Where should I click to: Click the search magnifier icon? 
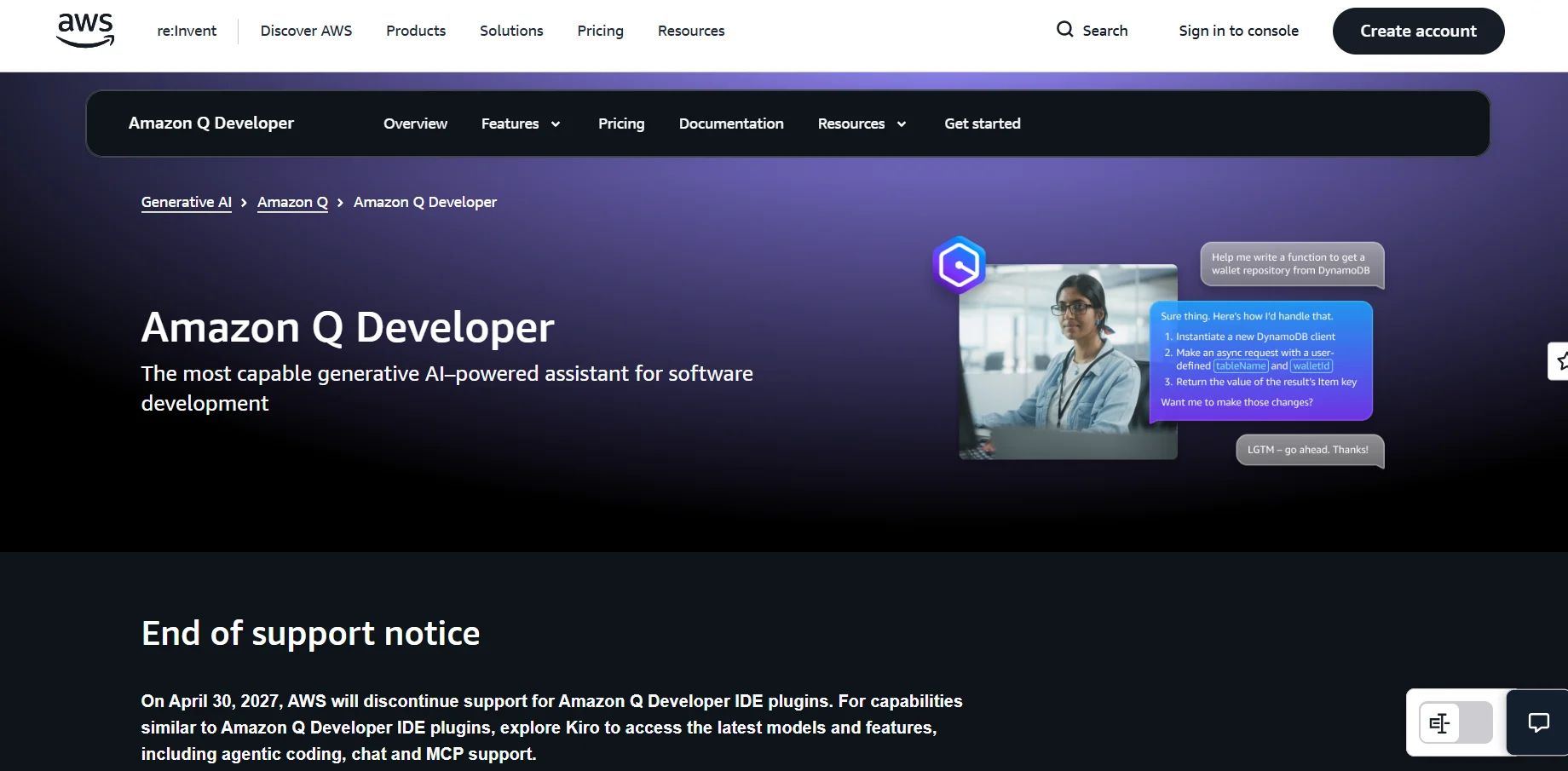point(1064,30)
